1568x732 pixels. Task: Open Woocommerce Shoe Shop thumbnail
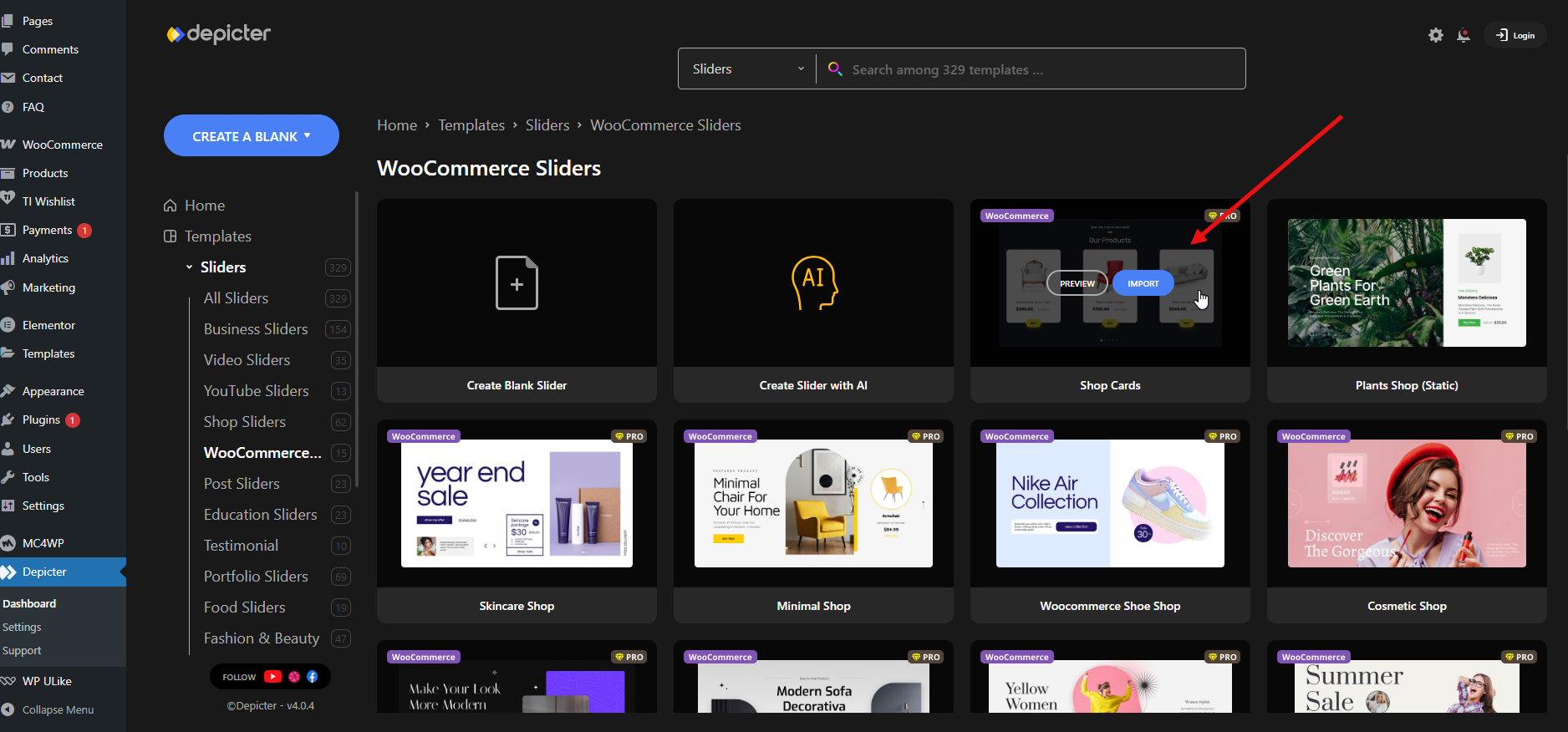tap(1110, 503)
